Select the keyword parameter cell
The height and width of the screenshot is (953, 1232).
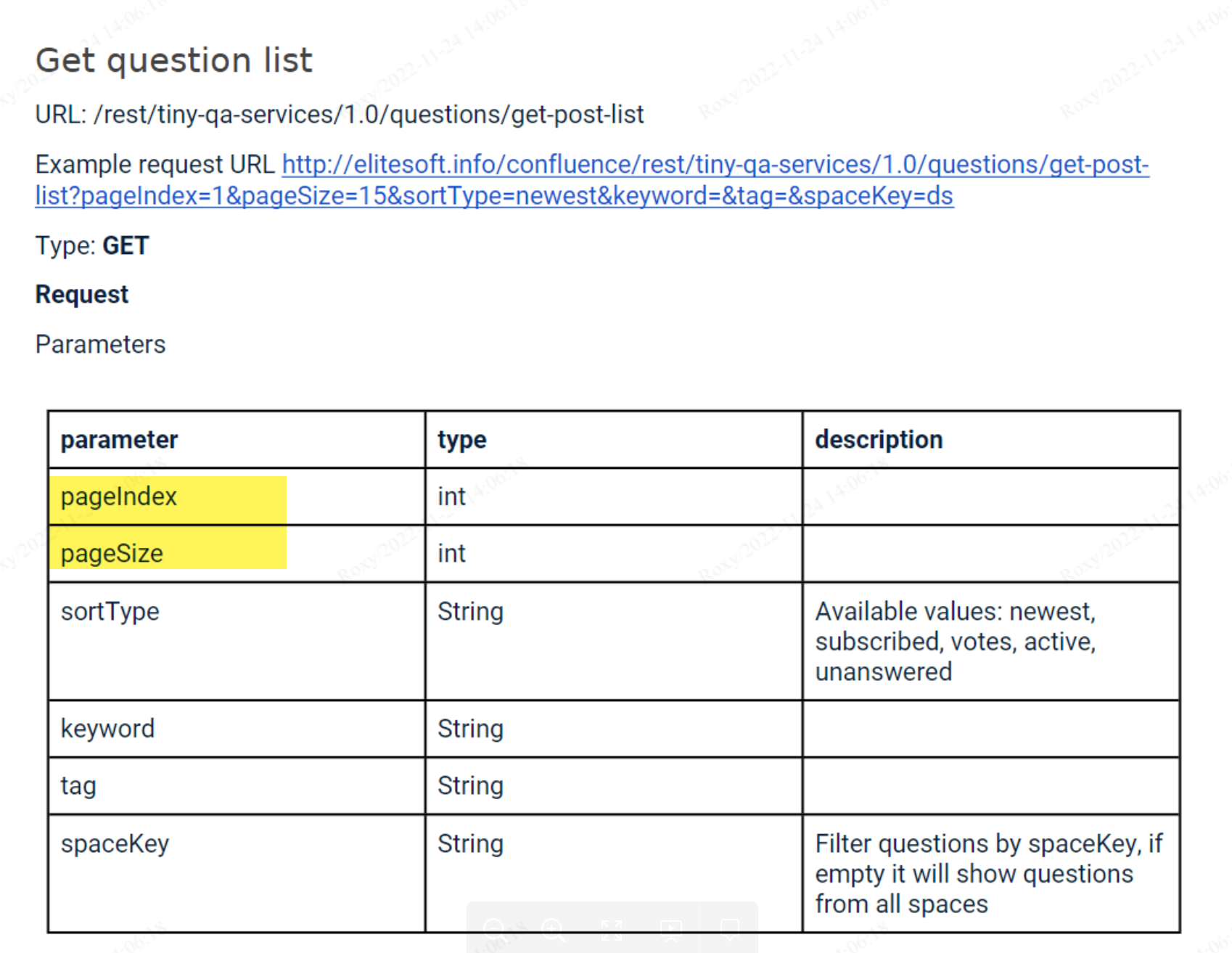tap(107, 729)
